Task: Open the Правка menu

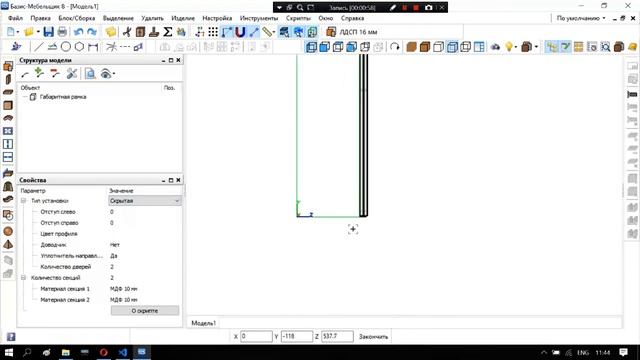Action: pos(40,18)
